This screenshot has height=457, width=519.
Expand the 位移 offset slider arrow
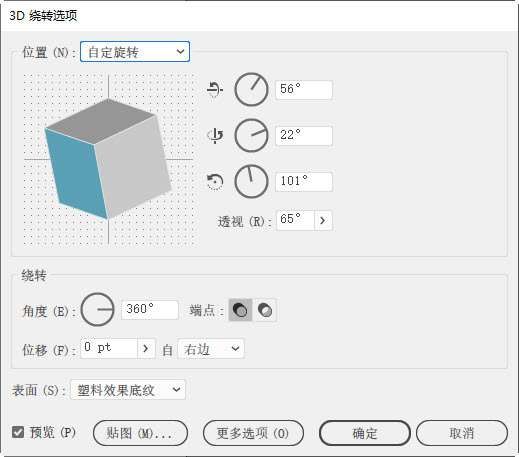[146, 349]
